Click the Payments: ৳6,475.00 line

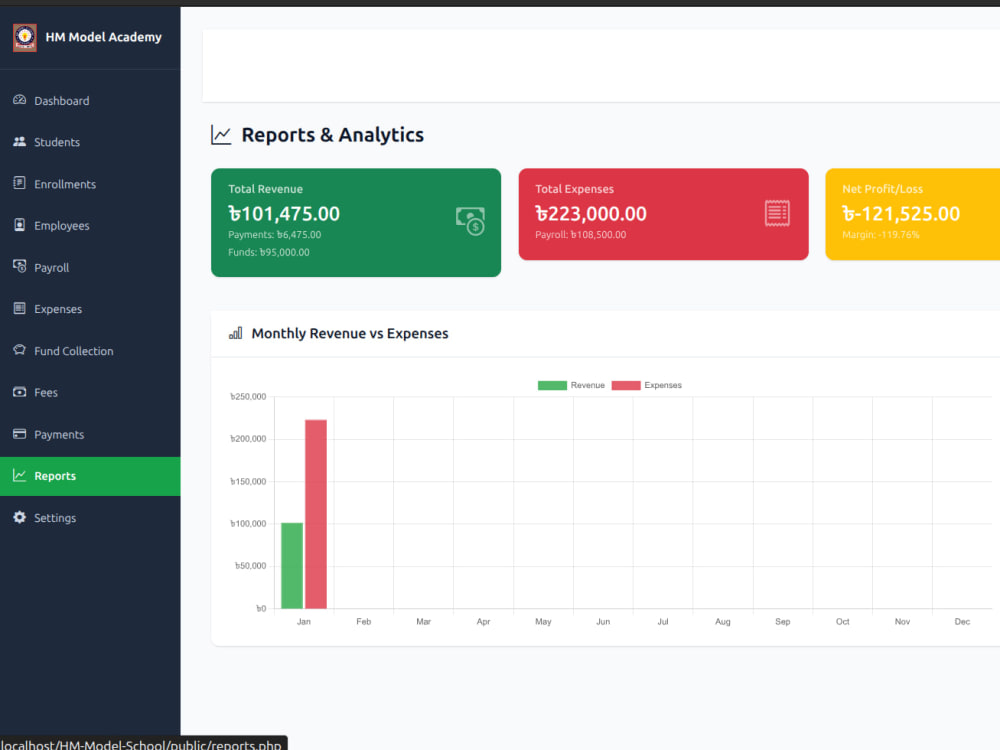[274, 235]
